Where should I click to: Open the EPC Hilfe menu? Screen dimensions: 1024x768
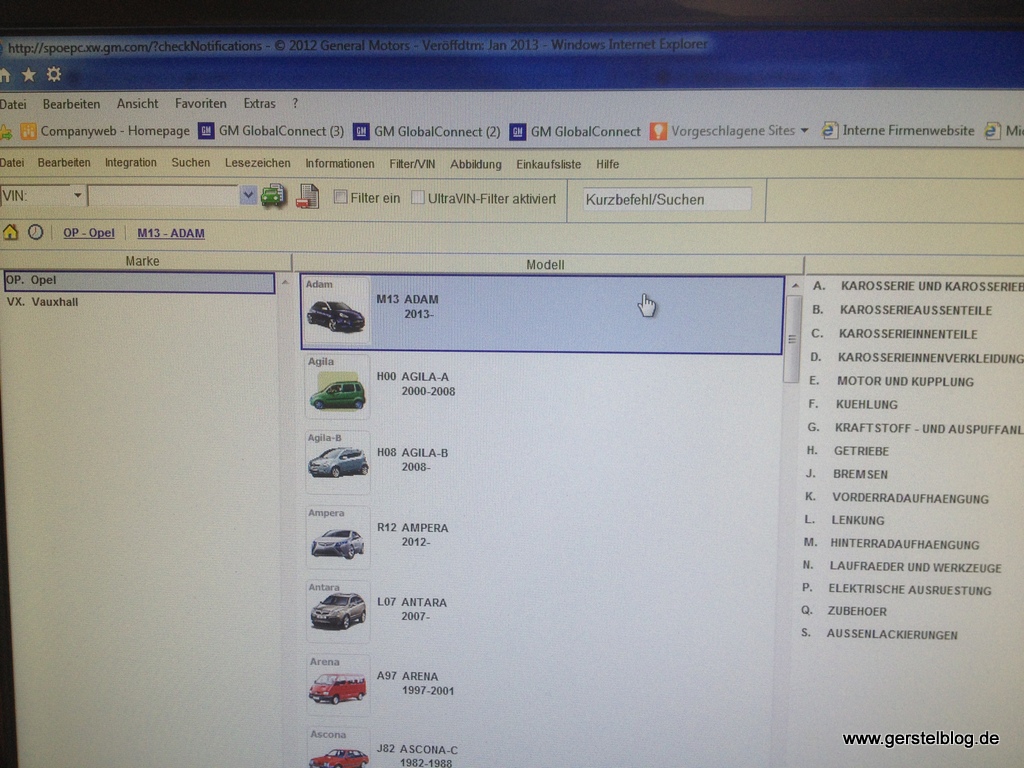pos(607,165)
